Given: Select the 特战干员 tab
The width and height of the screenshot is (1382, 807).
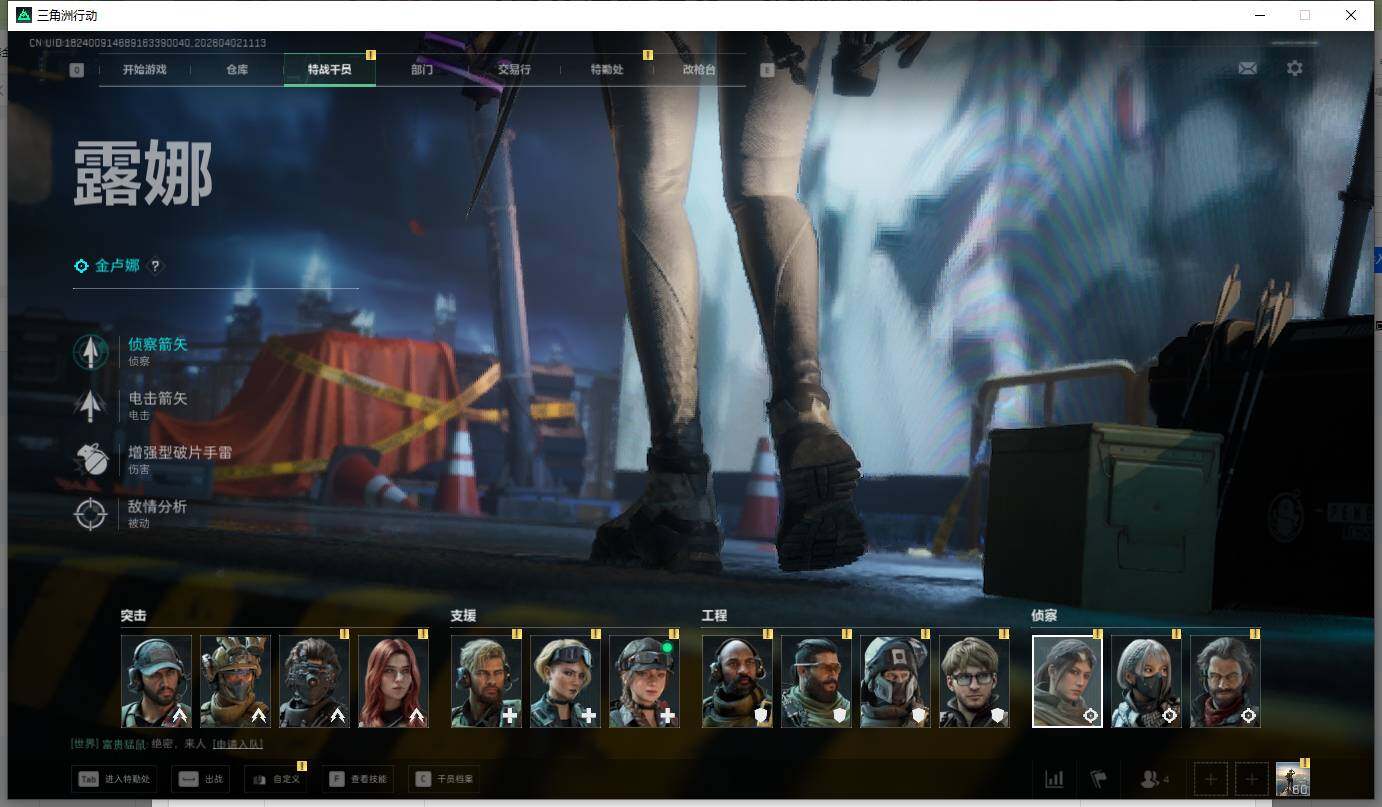Looking at the screenshot, I should pos(330,70).
